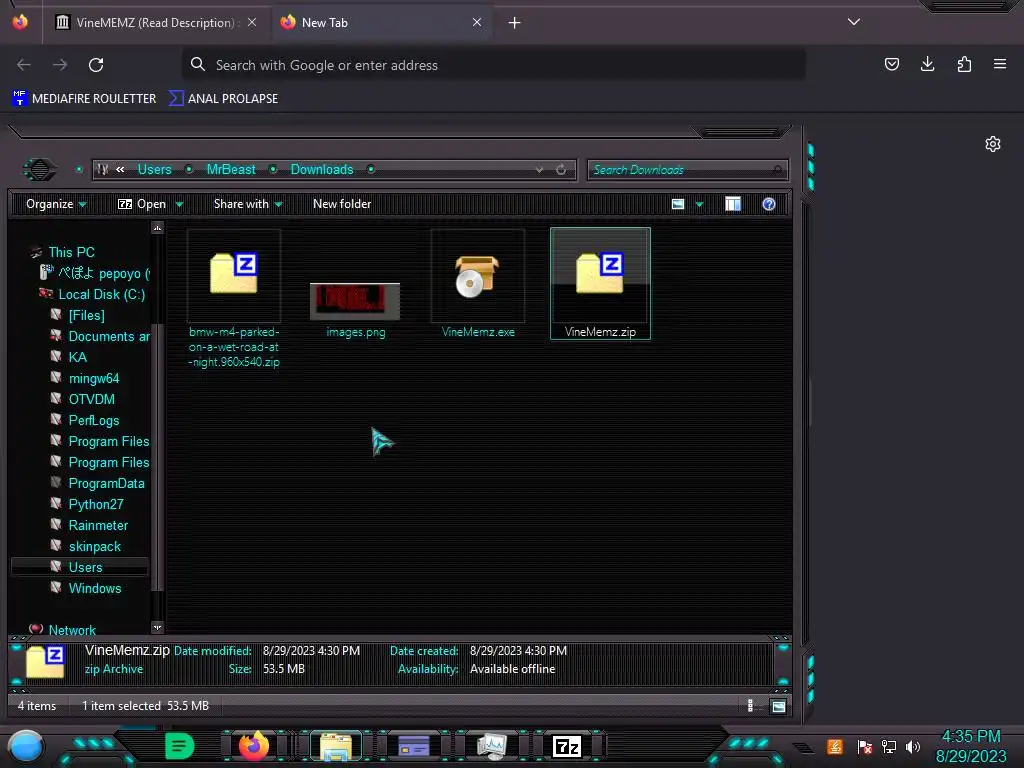Switch to the New Tab browser tab

(x=382, y=23)
